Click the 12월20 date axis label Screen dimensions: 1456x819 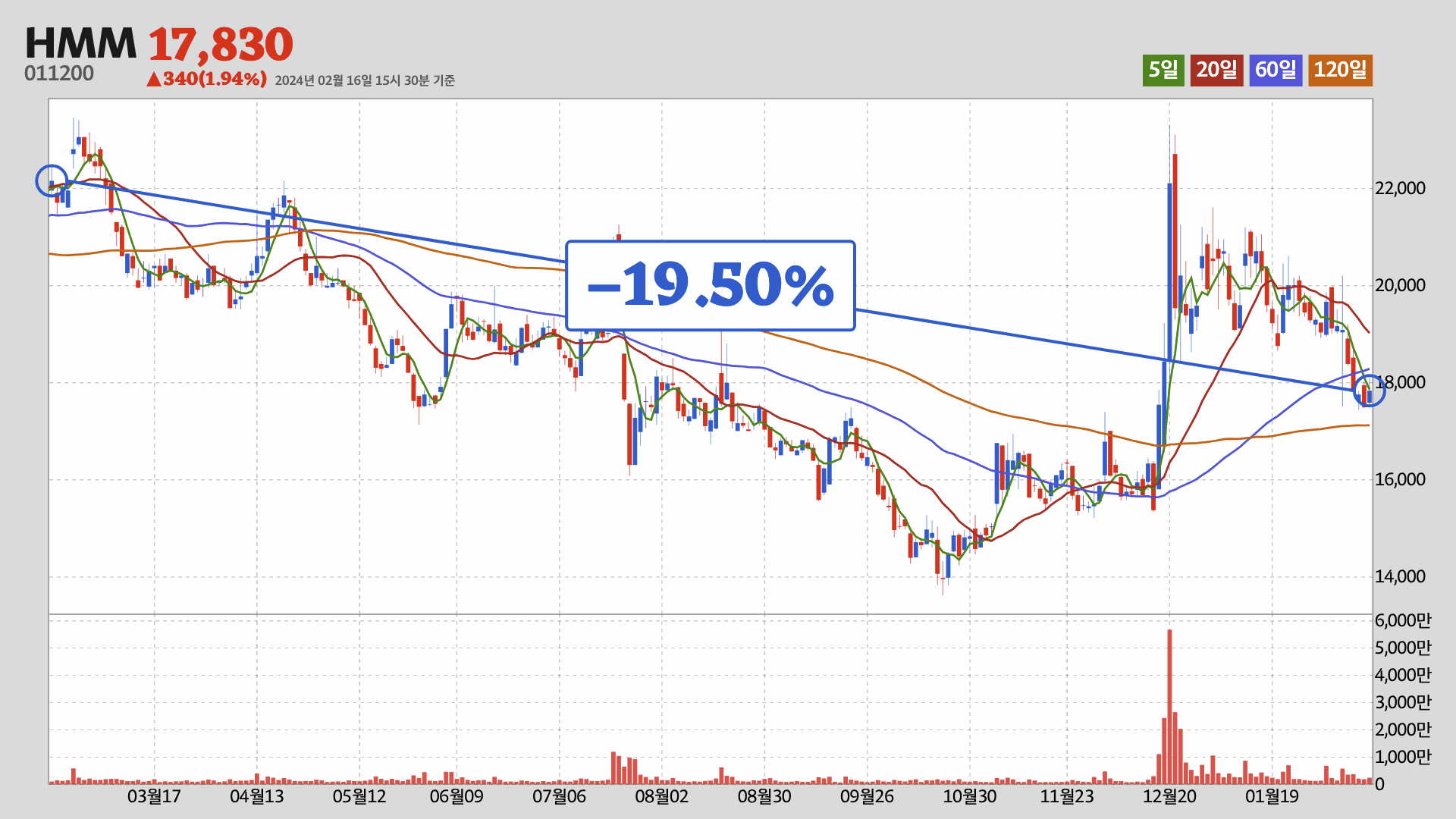1169,796
